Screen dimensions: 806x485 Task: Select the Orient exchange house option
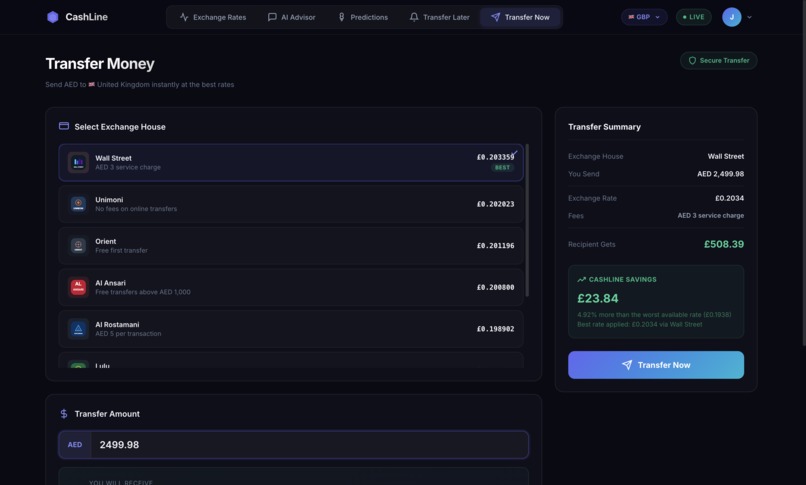[x=291, y=246]
